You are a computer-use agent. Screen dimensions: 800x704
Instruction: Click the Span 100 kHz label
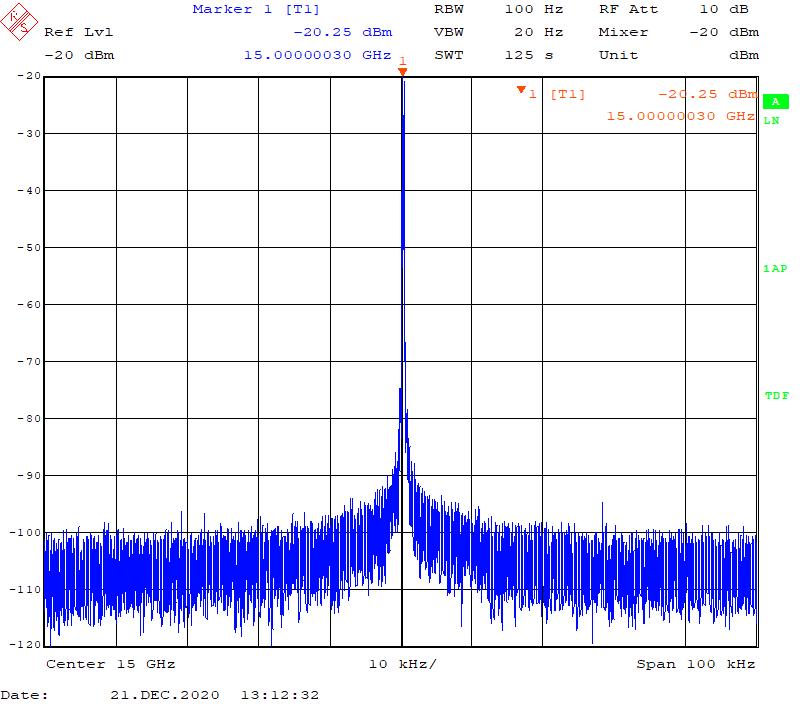point(695,664)
